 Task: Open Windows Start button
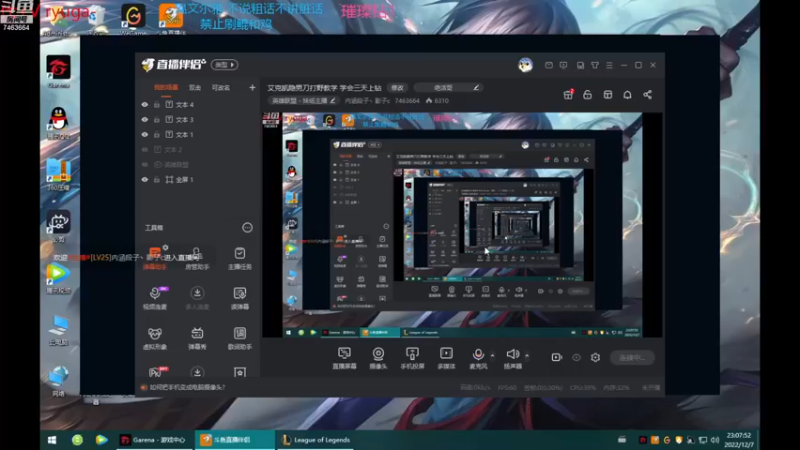point(52,440)
